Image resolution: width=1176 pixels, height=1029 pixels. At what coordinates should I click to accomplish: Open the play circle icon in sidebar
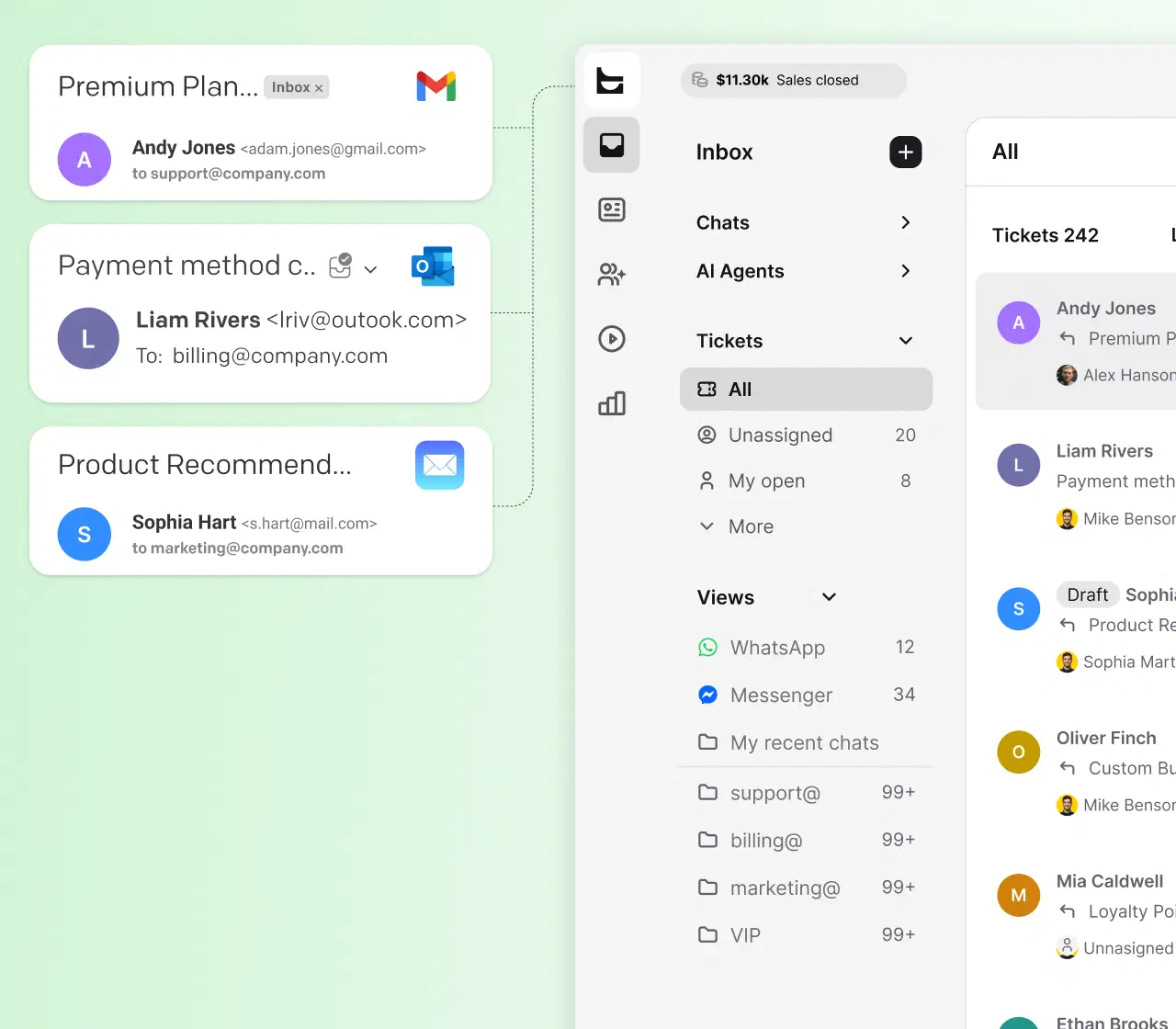coord(612,339)
